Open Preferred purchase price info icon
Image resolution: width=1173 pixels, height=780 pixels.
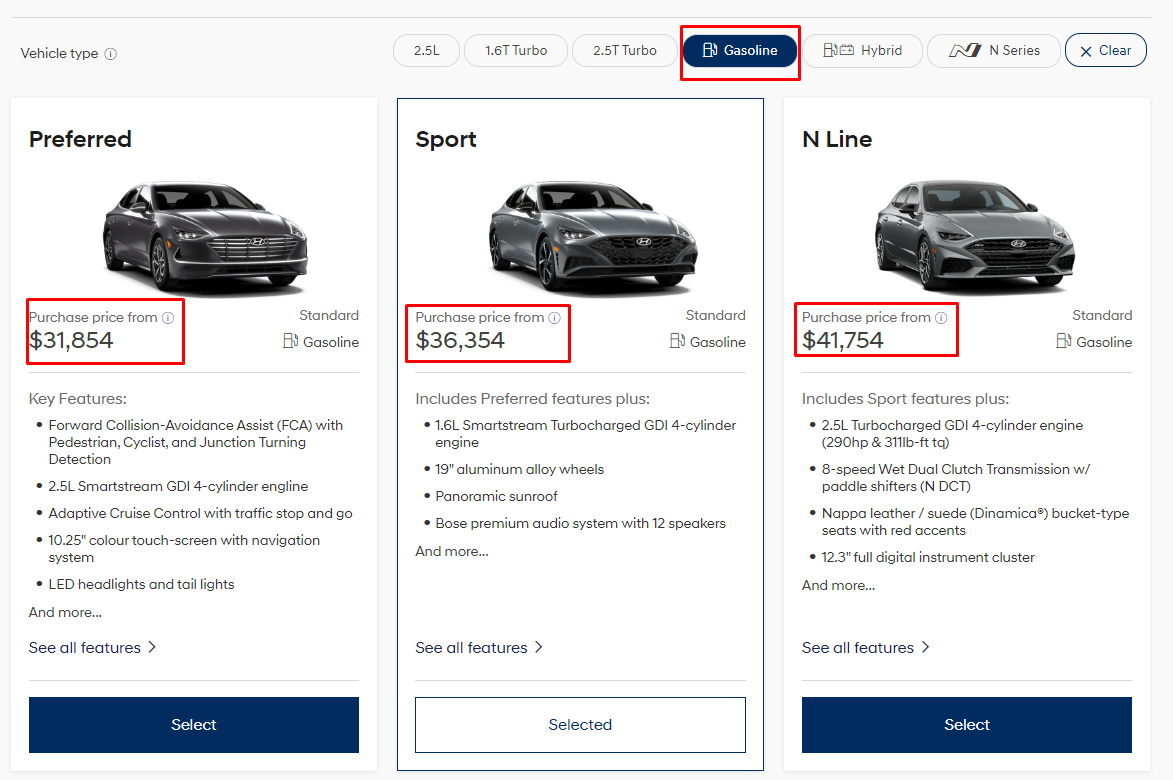pos(168,318)
